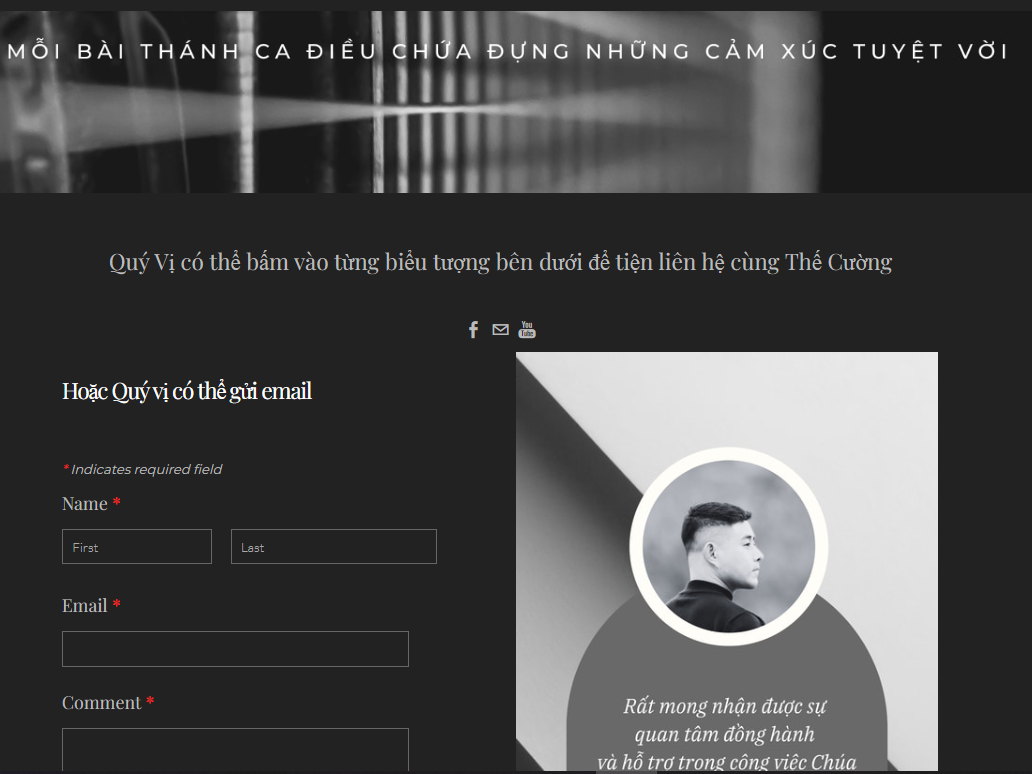Open the YouTube channel icon
Viewport: 1032px width, 774px height.
[527, 330]
